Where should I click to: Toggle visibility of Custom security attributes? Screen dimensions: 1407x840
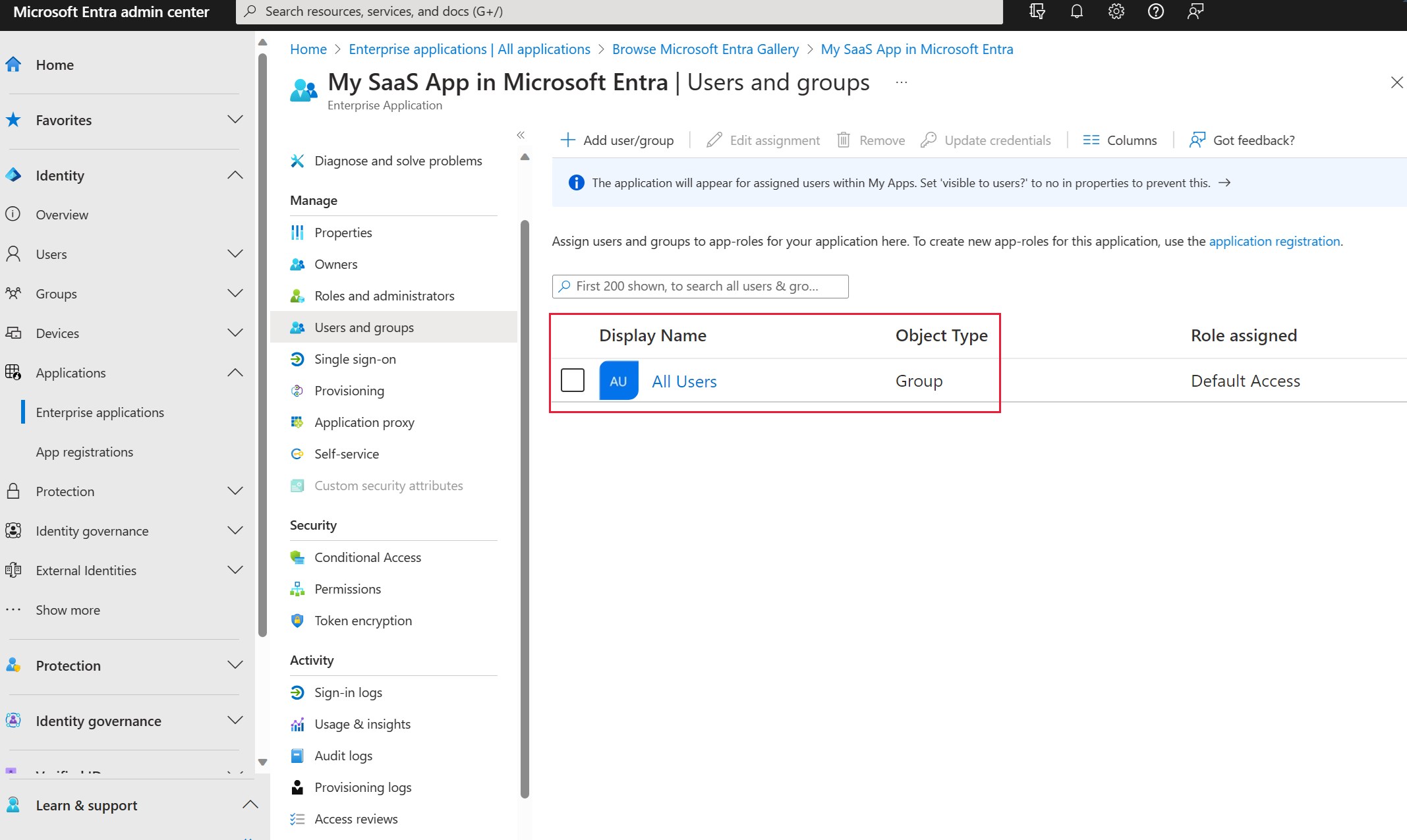point(388,485)
